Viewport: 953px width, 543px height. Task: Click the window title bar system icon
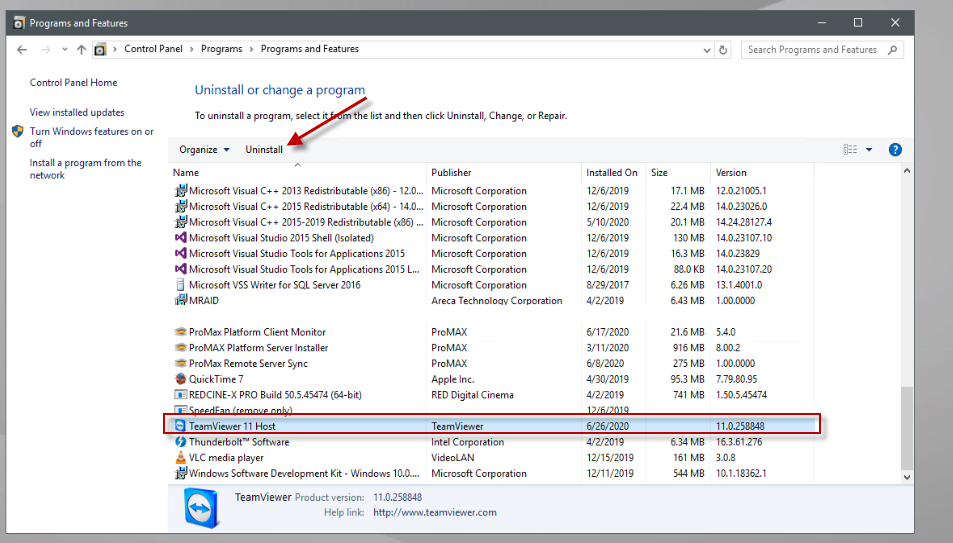coord(19,23)
